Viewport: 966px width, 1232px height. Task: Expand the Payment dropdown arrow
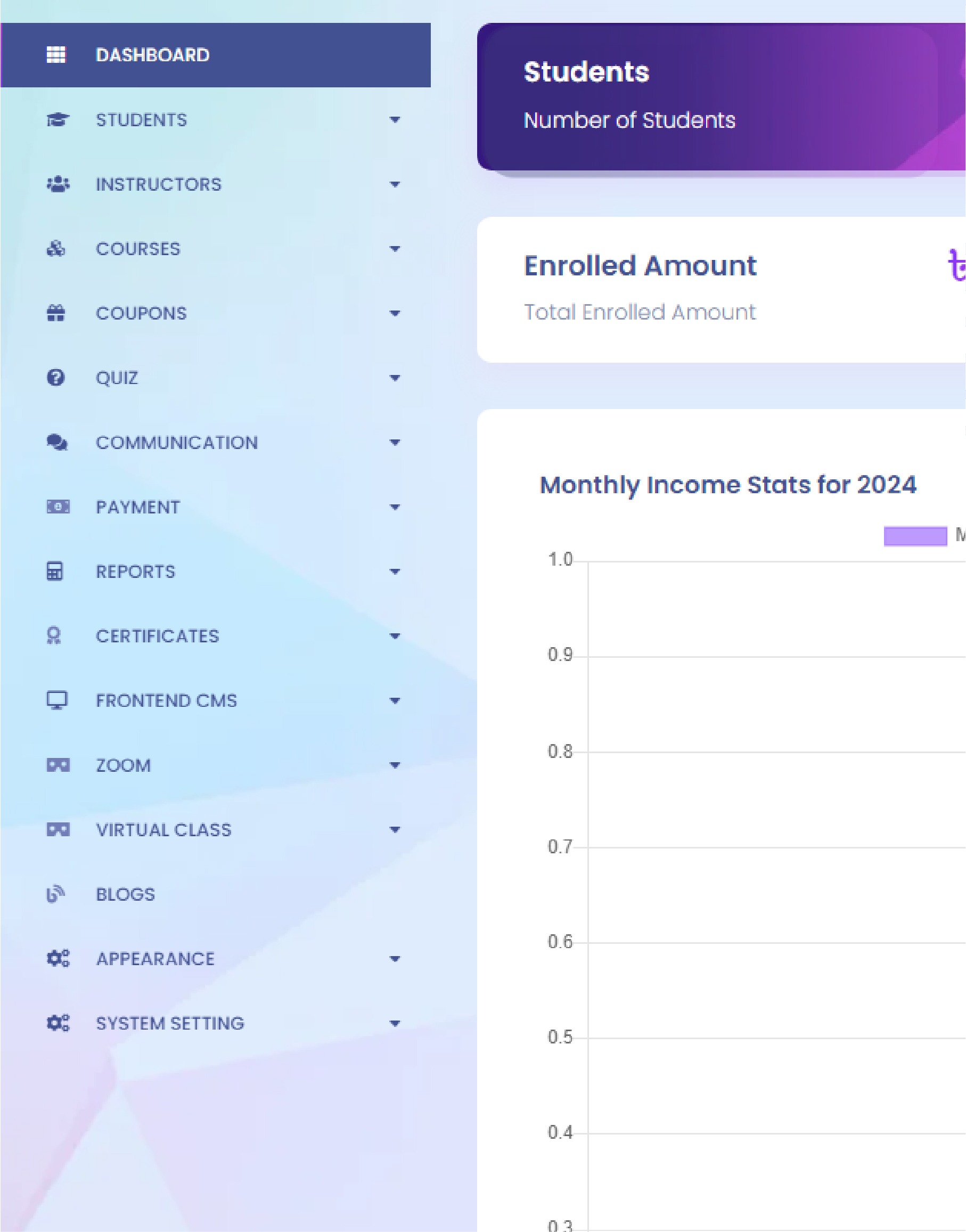pyautogui.click(x=395, y=508)
